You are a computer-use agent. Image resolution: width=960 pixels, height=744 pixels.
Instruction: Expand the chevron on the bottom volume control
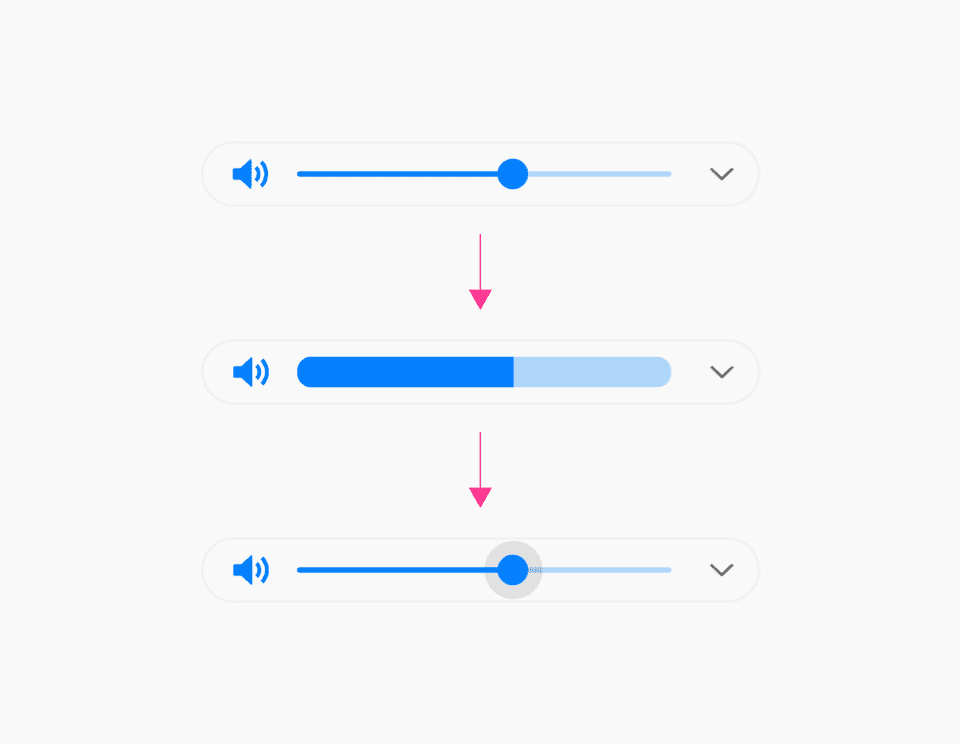point(721,570)
